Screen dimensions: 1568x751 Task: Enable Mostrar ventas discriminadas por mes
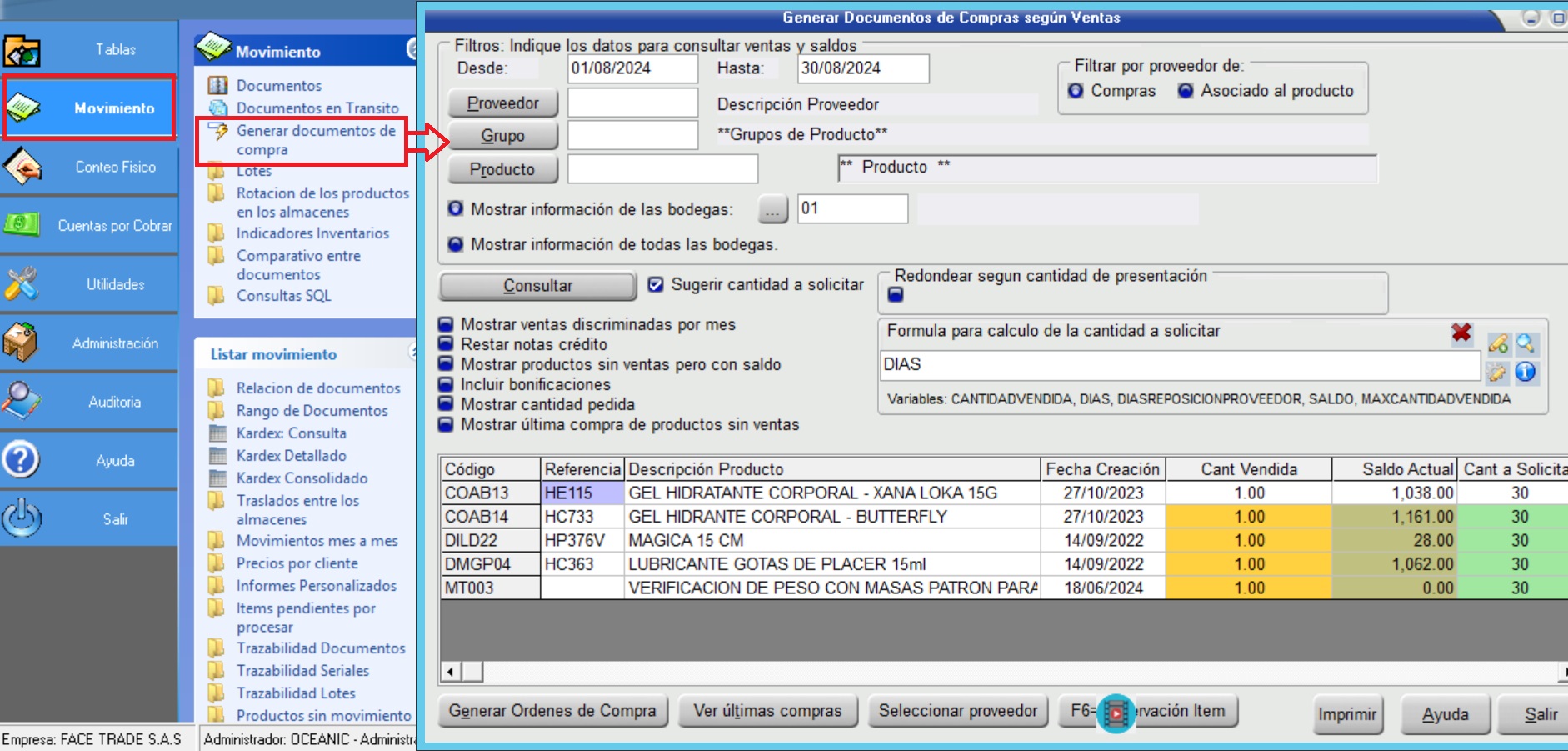[x=446, y=324]
